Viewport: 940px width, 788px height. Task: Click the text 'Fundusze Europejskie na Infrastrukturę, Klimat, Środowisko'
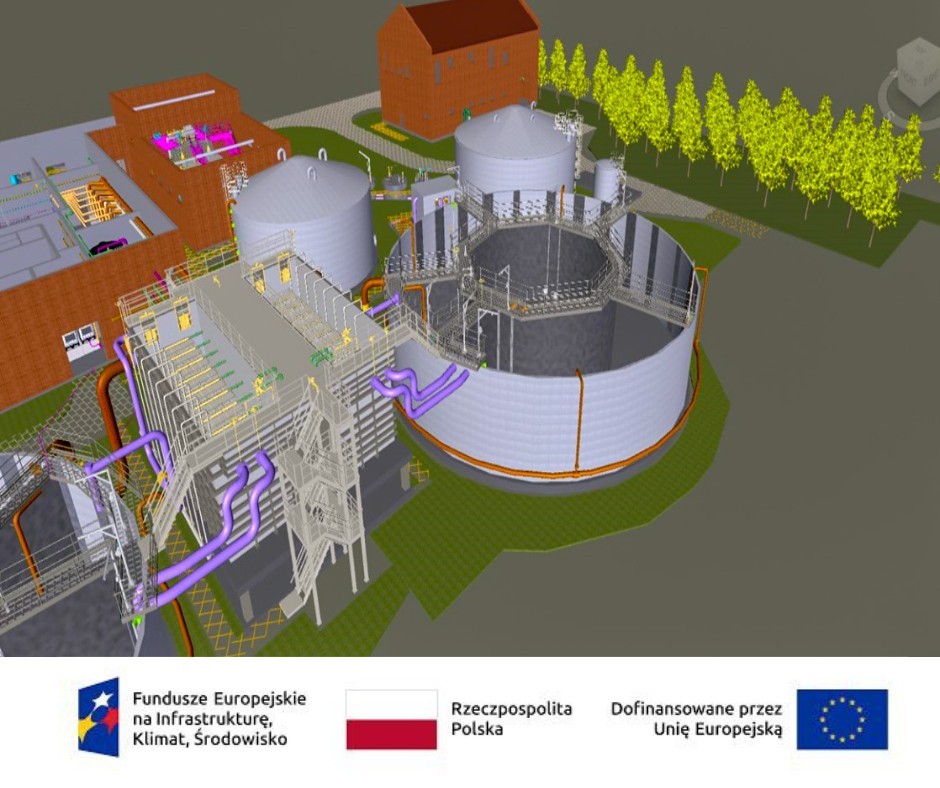coord(219,718)
